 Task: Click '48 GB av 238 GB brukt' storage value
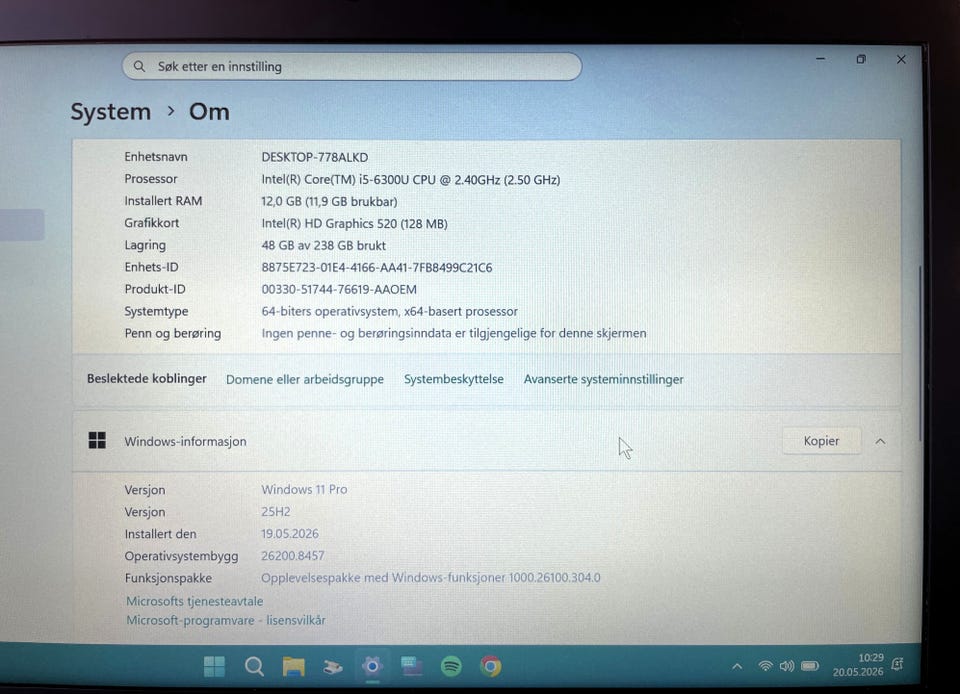(323, 245)
